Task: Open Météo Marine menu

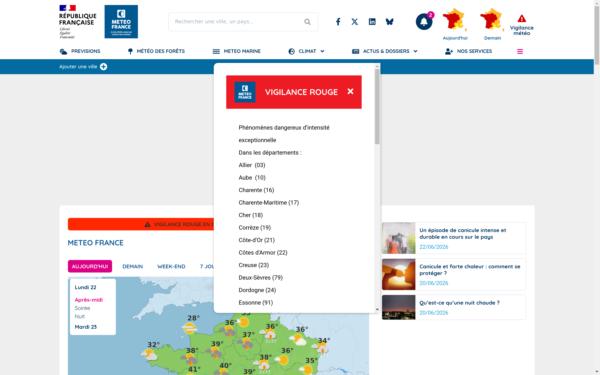Action: 236,51
